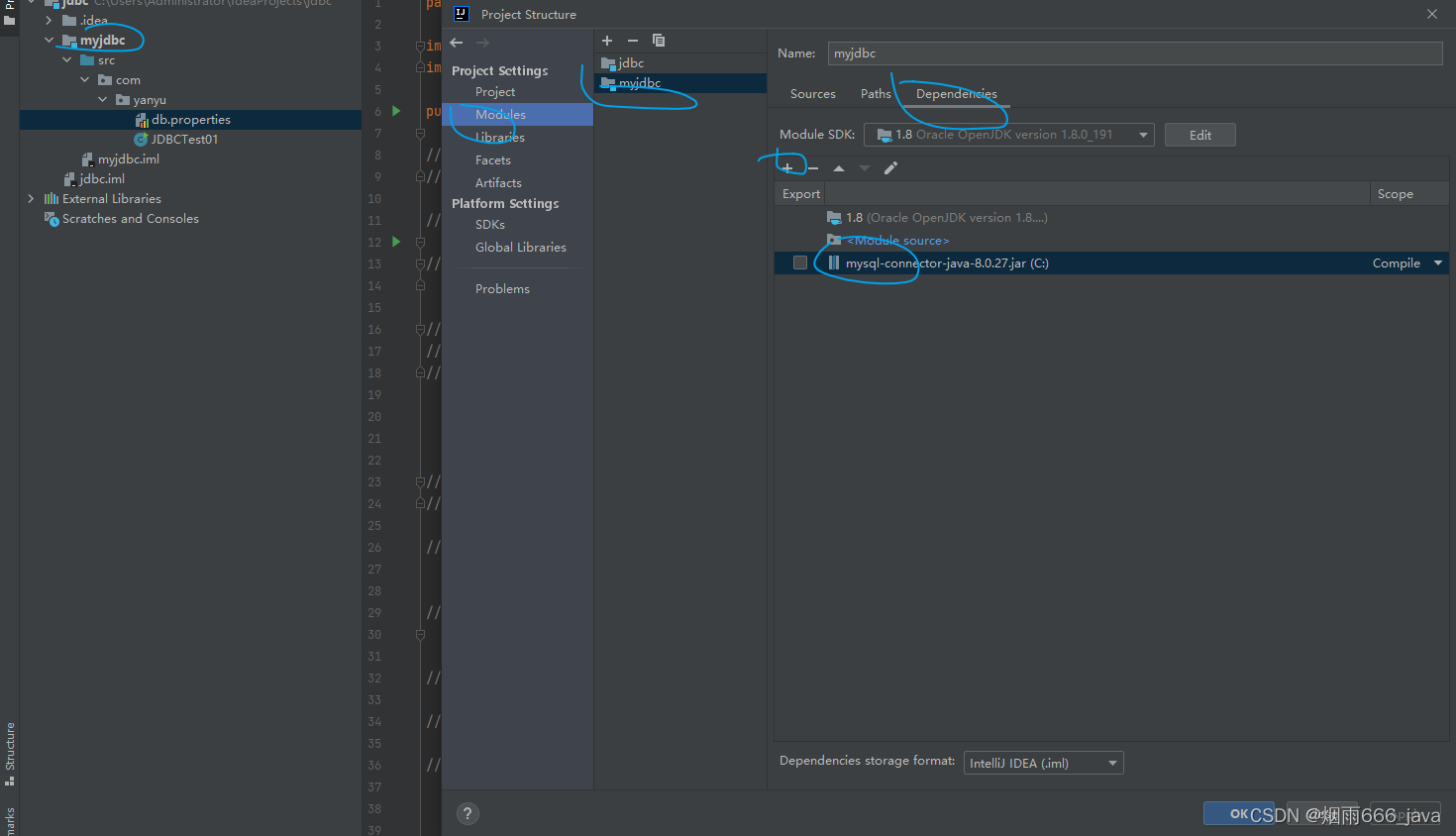Click the Edit button next to Module SDK
The height and width of the screenshot is (836, 1456).
(x=1200, y=135)
